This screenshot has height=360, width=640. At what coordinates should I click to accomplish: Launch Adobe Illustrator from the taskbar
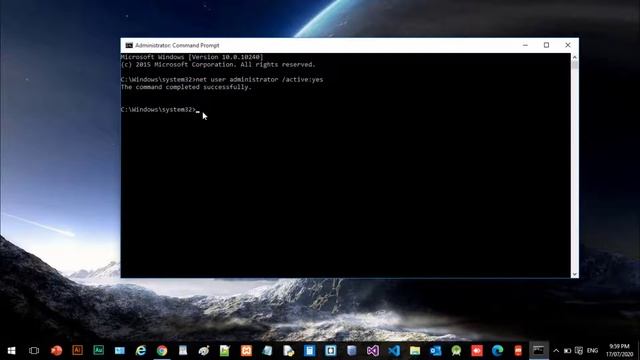tap(77, 350)
